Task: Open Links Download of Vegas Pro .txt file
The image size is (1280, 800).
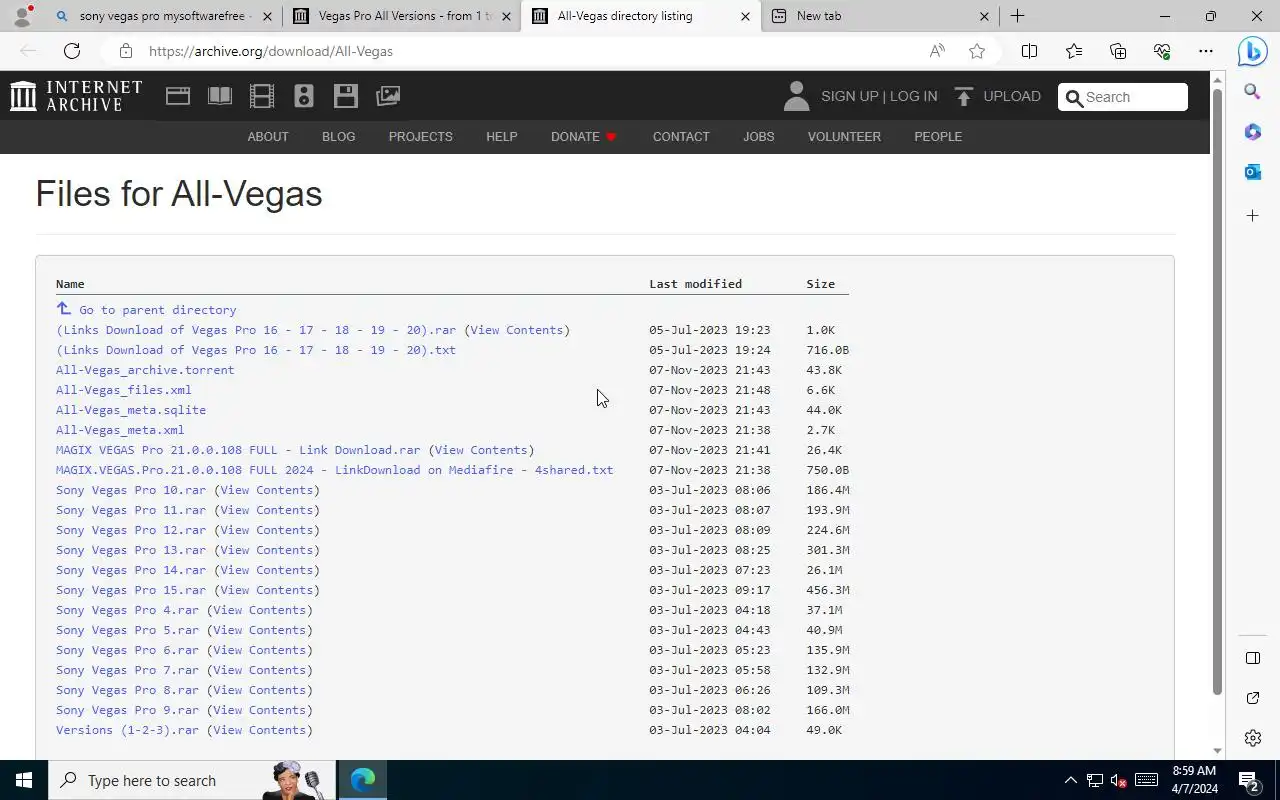Action: 256,350
